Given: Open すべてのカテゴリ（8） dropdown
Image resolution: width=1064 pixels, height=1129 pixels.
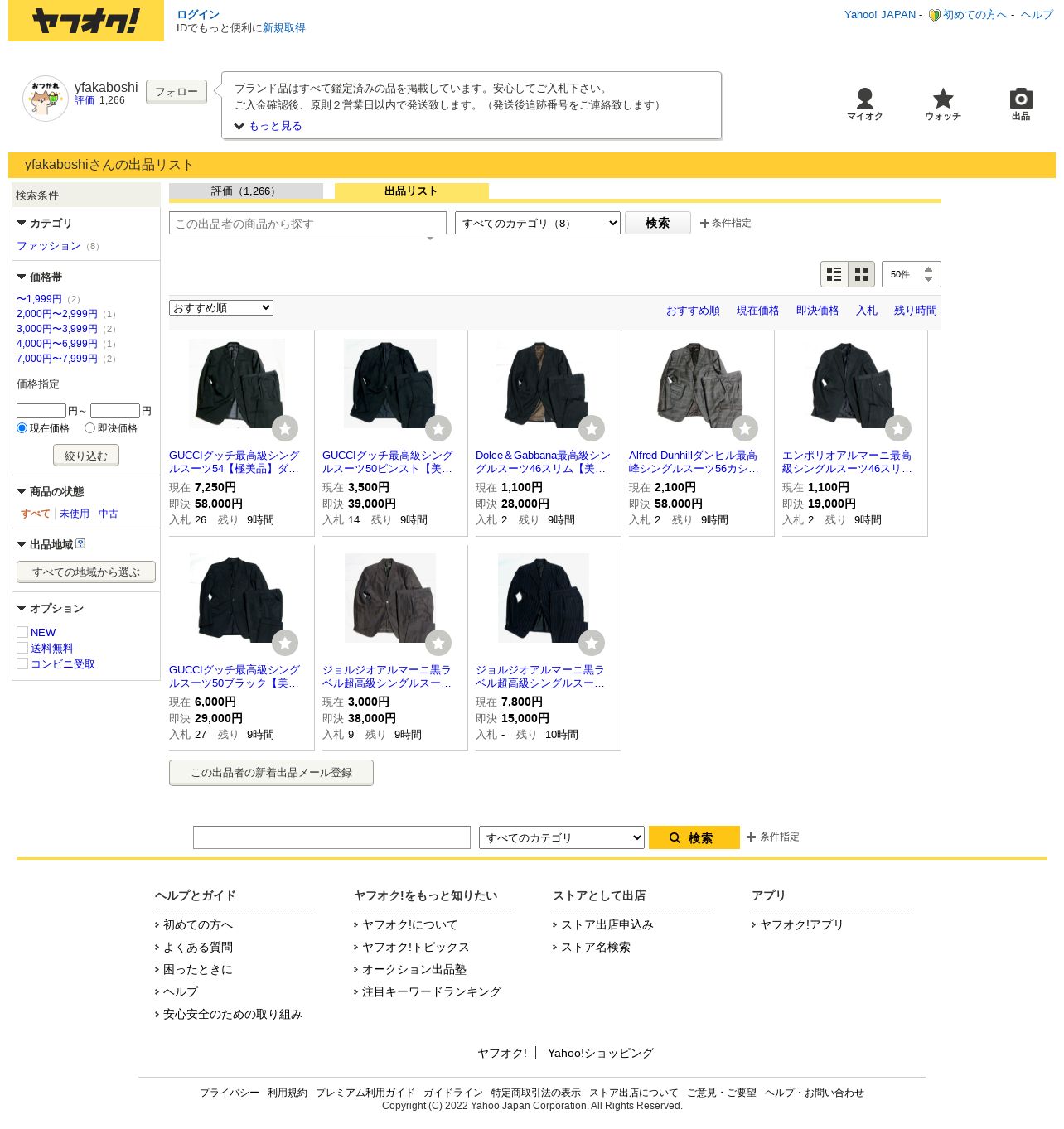Looking at the screenshot, I should [x=538, y=223].
